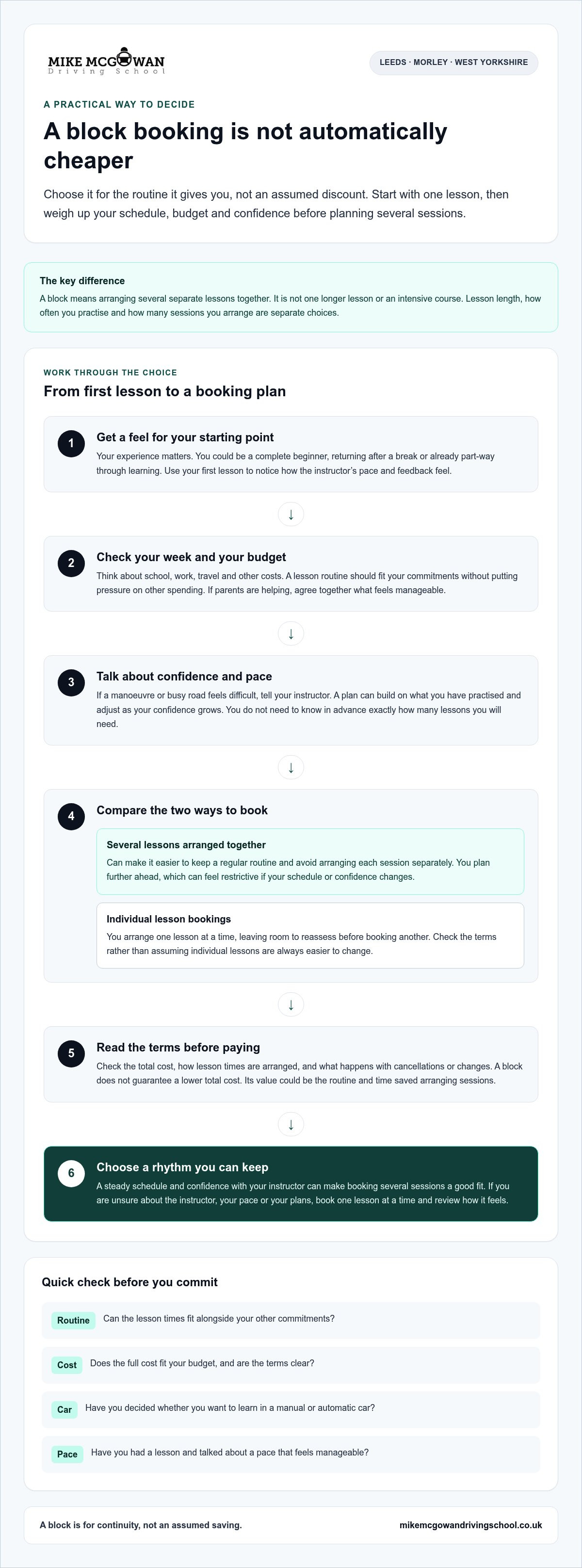
Task: Select the Individual lesson bookings card
Action: pos(310,936)
